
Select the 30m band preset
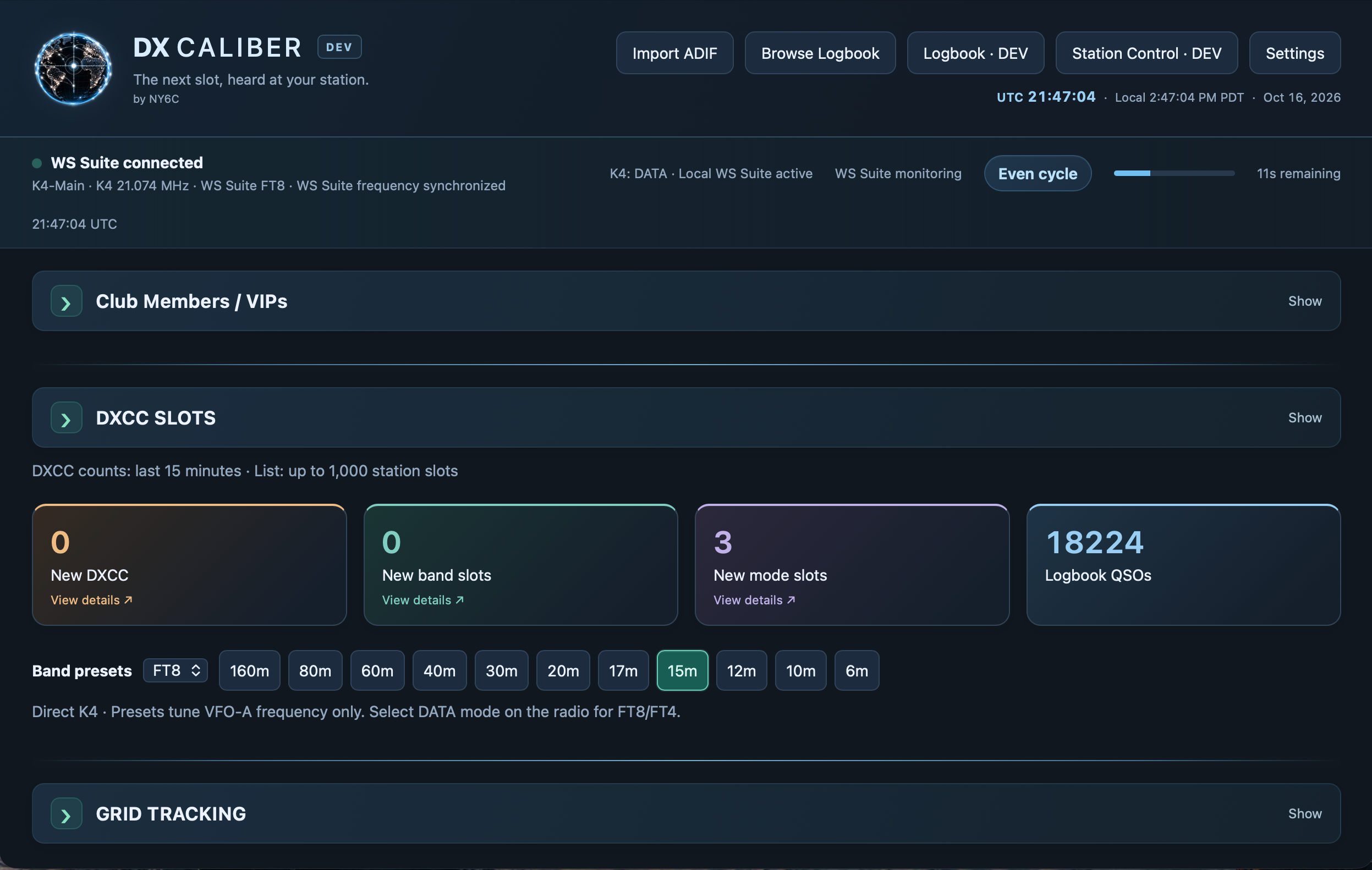[501, 670]
